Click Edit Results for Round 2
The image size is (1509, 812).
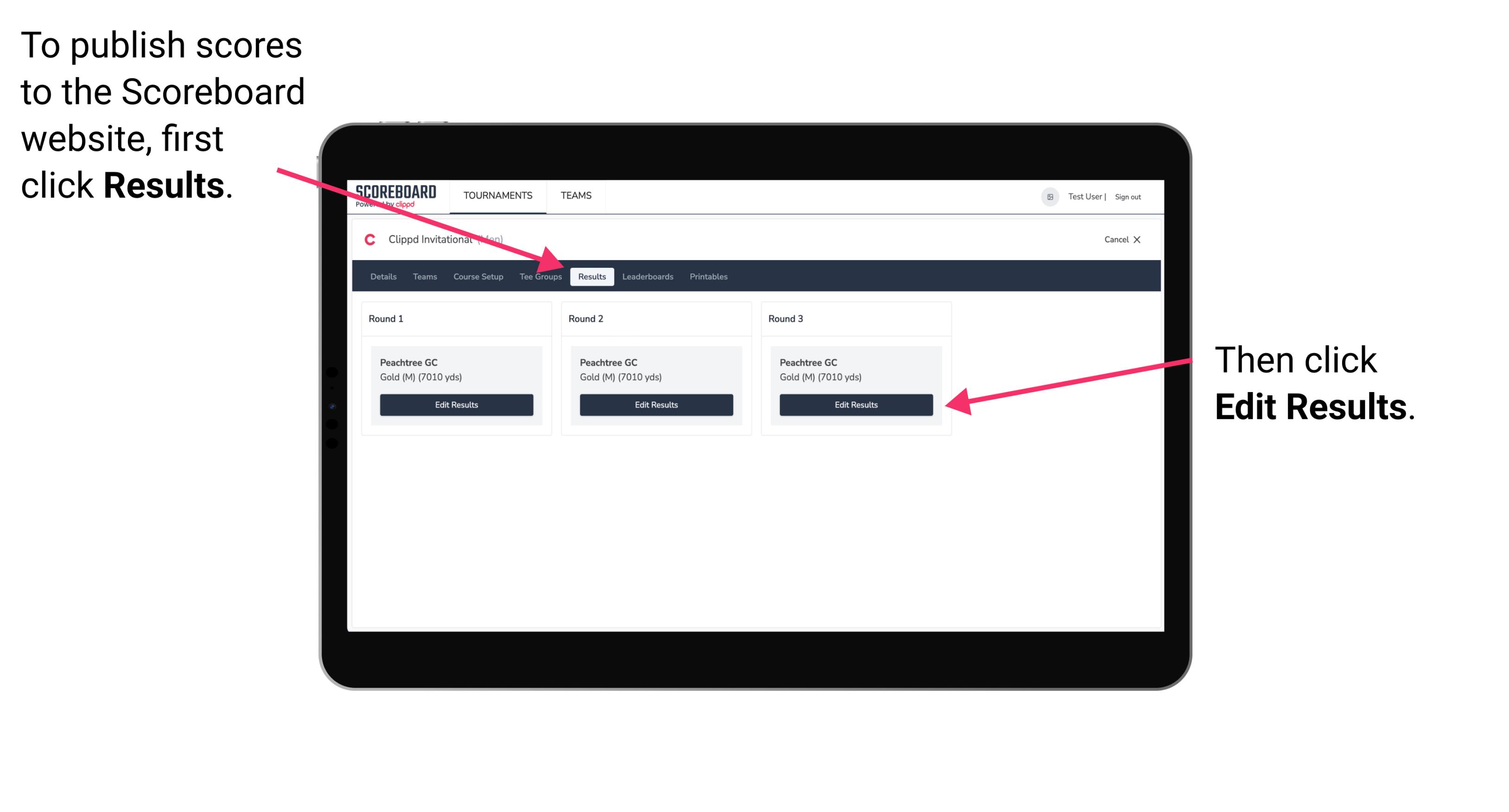(655, 405)
